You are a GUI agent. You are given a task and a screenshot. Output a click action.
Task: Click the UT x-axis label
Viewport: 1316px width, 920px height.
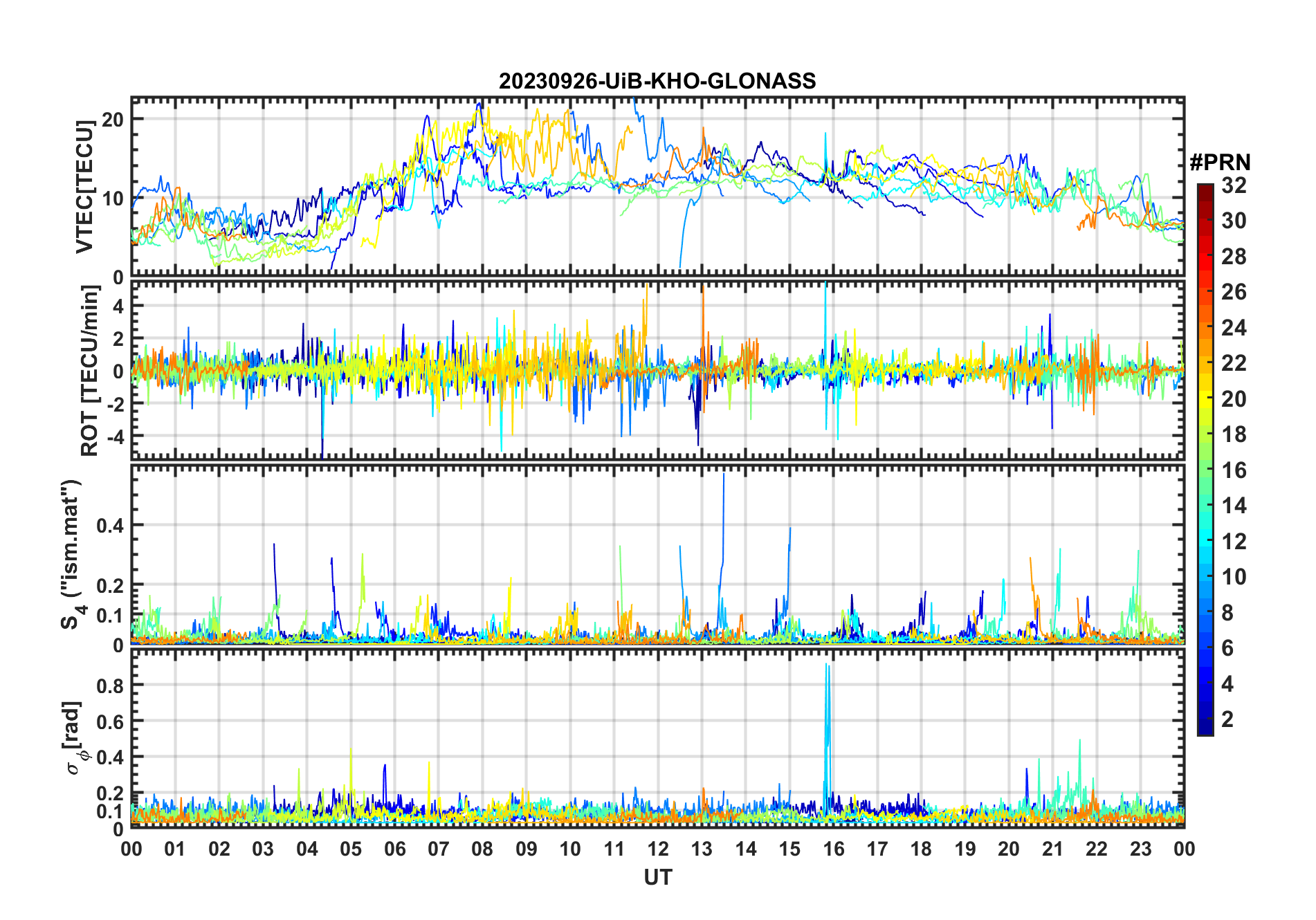coord(657,877)
